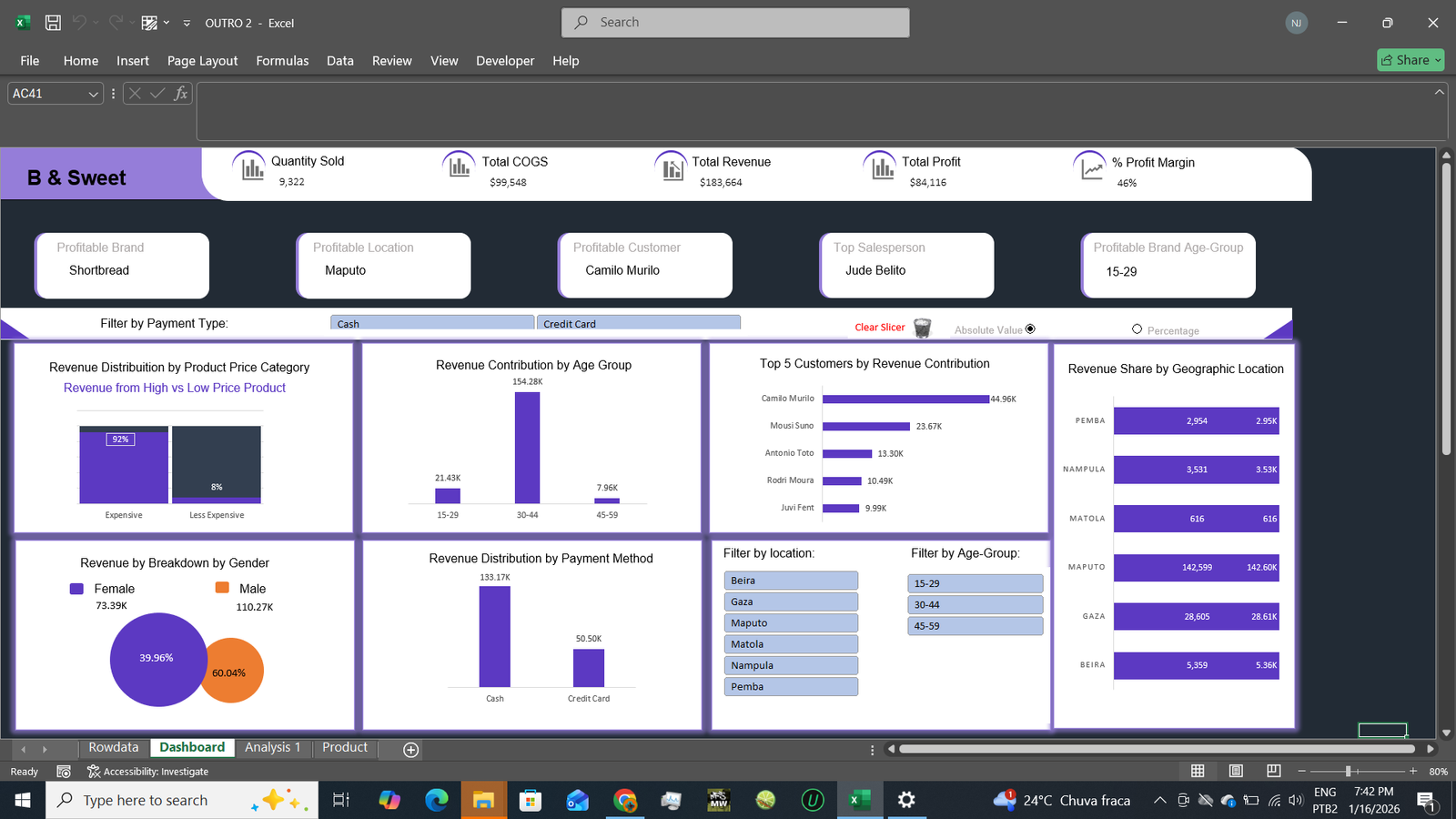
Task: Click the green Share button
Action: (x=1410, y=60)
